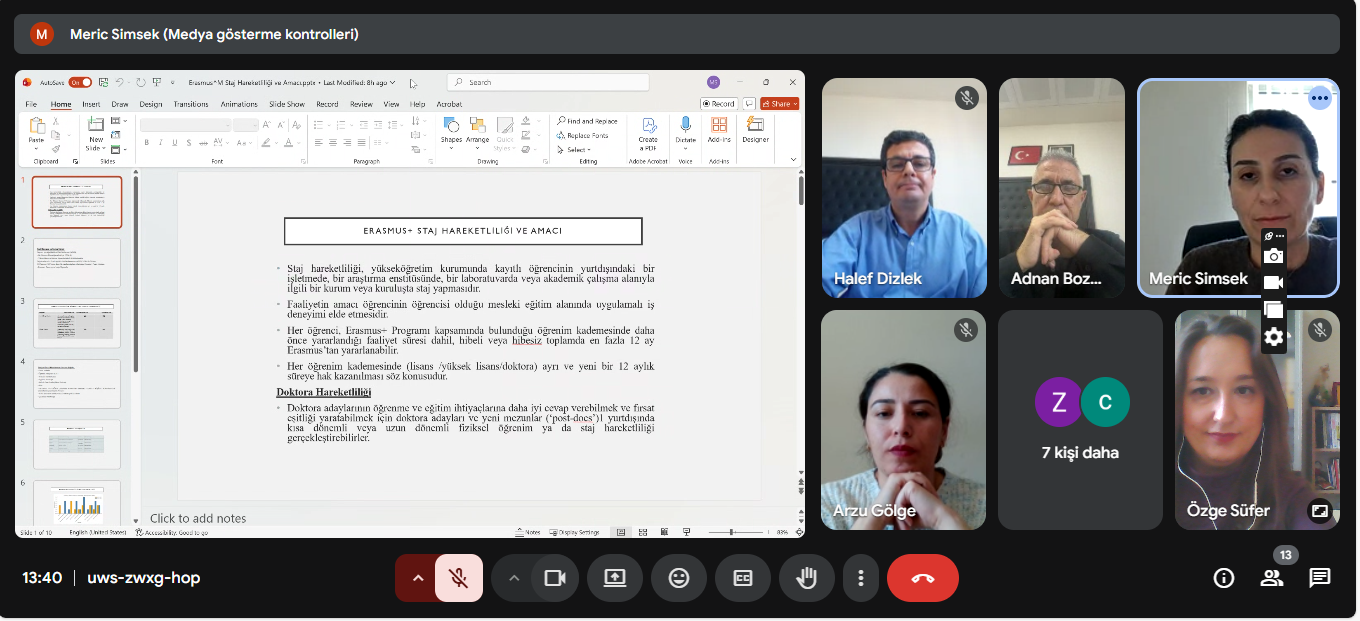Screen dimensions: 1360x621
Task: Expand audio settings arrow beside microphone
Action: point(417,578)
